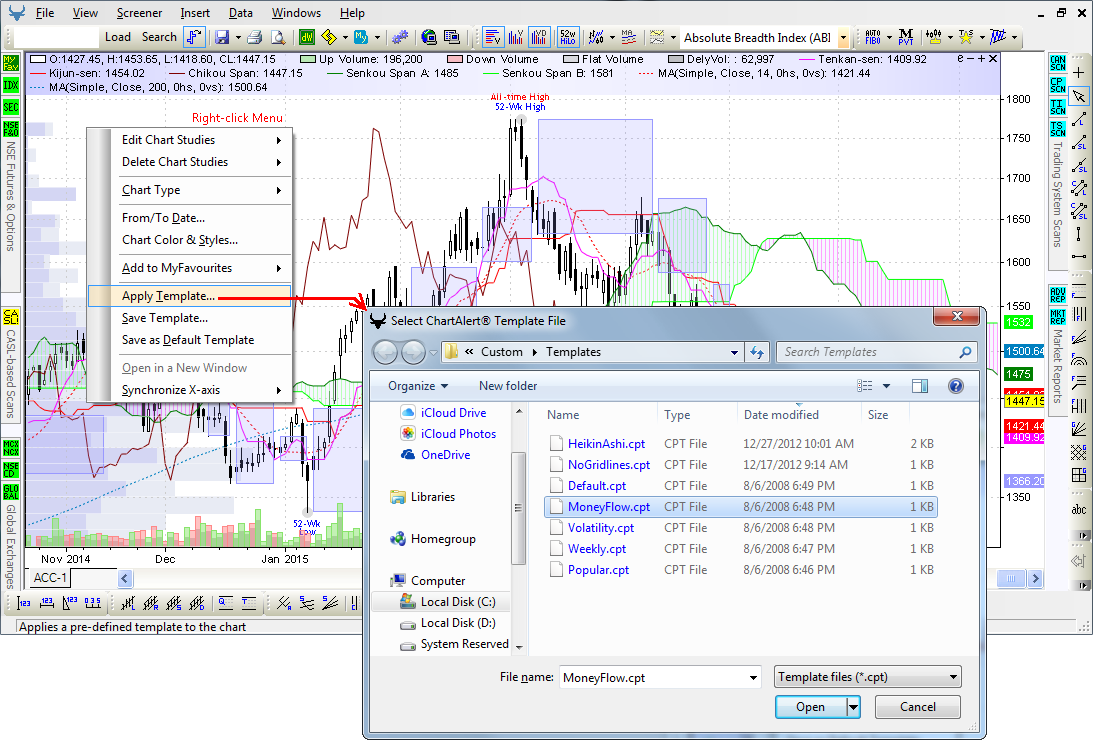Viewport: 1093px width, 740px height.
Task: Open the Windows menu
Action: (x=296, y=13)
